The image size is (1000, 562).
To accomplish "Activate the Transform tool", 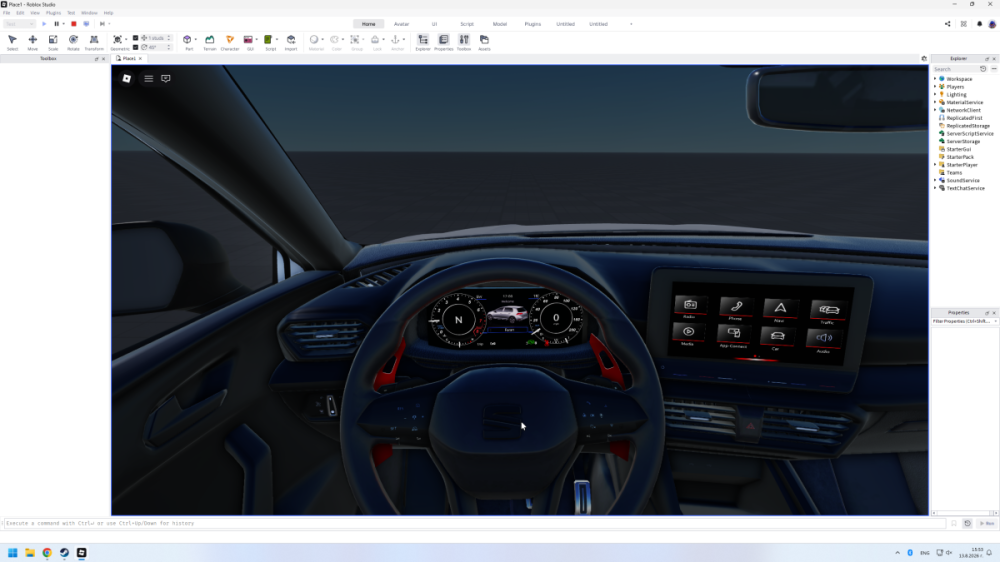I will pyautogui.click(x=94, y=42).
